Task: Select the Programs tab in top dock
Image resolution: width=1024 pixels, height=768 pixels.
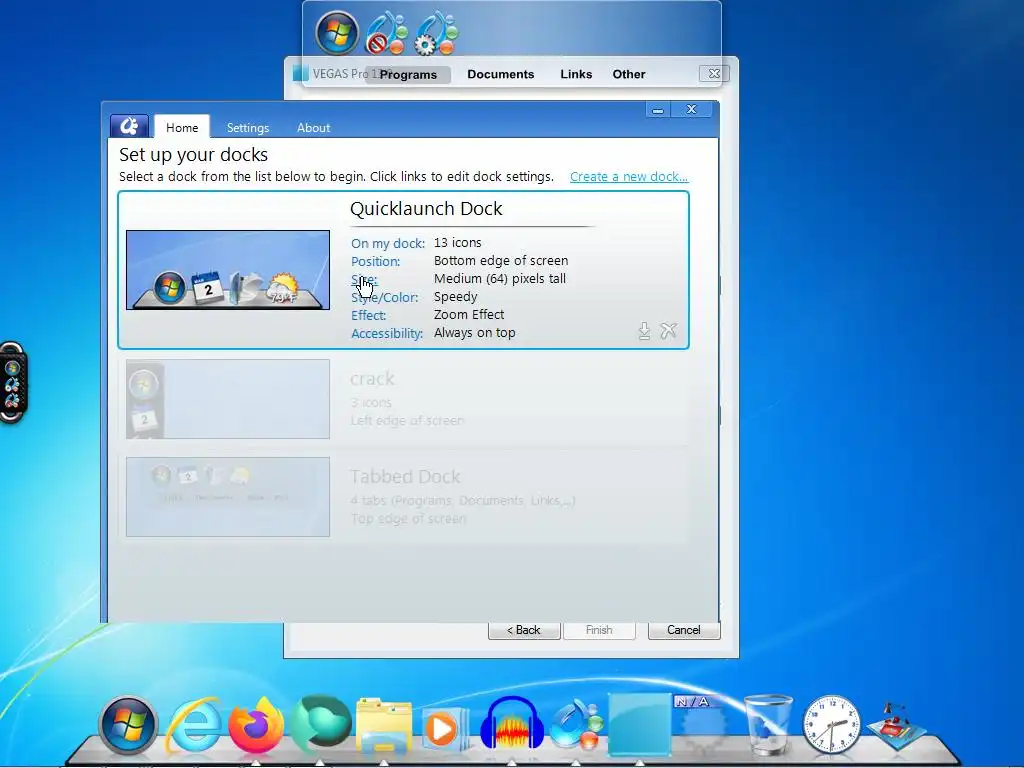Action: point(408,74)
